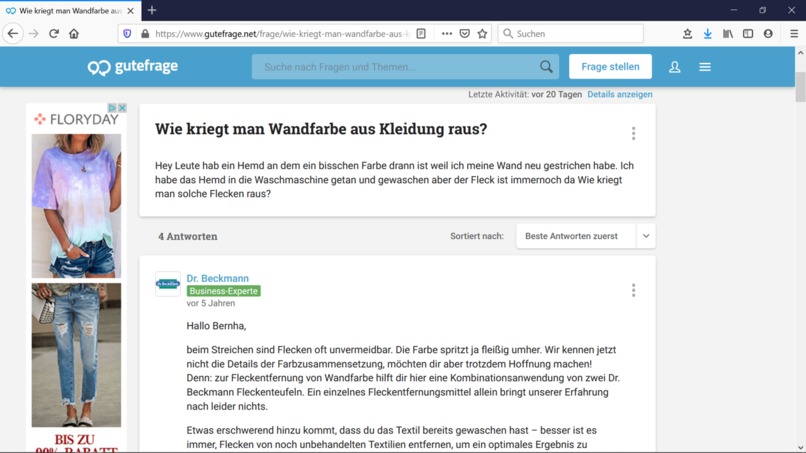Open the Floryday ad logo
The width and height of the screenshot is (806, 453).
(x=76, y=120)
